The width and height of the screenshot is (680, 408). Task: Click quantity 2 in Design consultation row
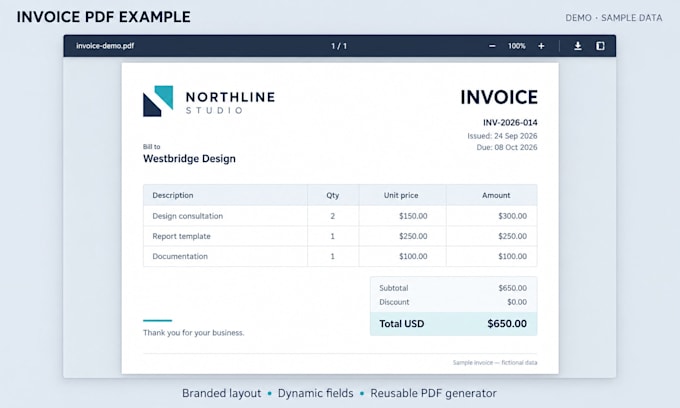point(333,216)
